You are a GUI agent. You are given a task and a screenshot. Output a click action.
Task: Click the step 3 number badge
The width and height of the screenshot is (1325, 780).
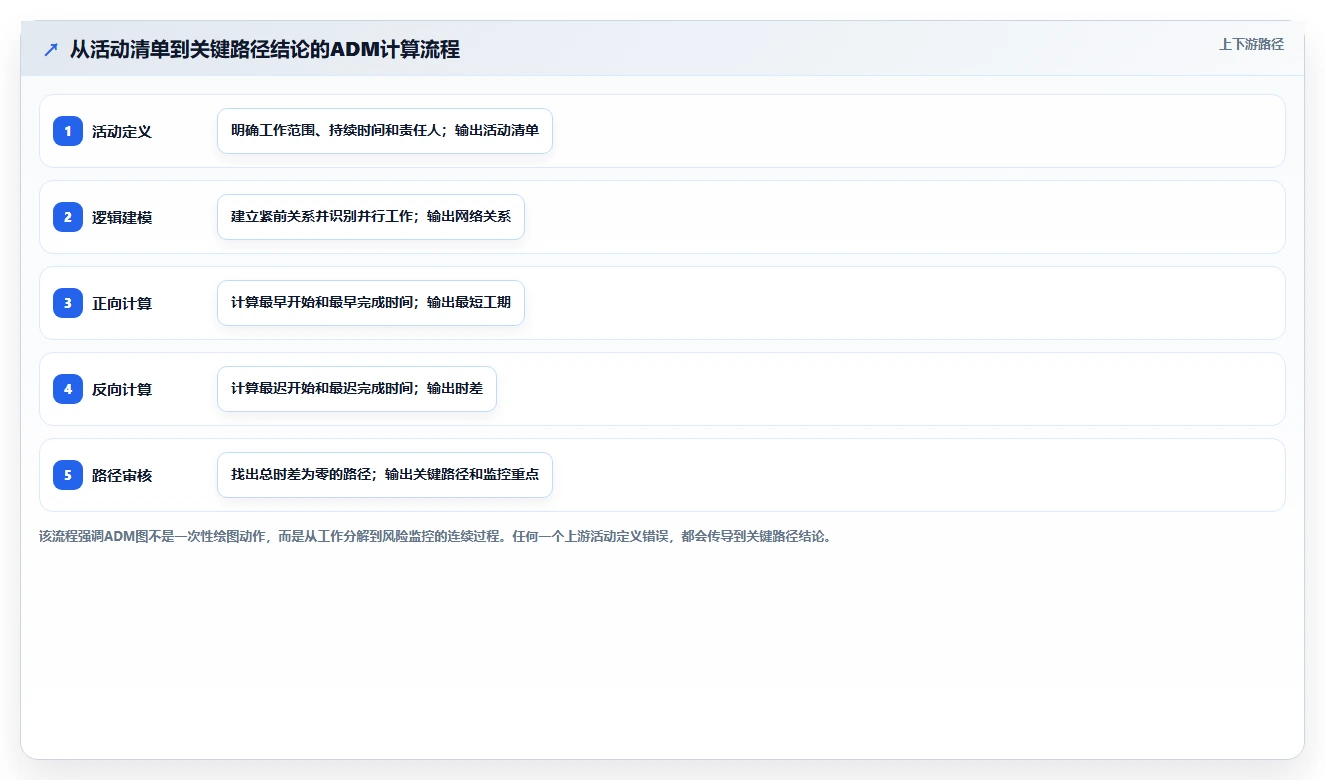pos(68,303)
